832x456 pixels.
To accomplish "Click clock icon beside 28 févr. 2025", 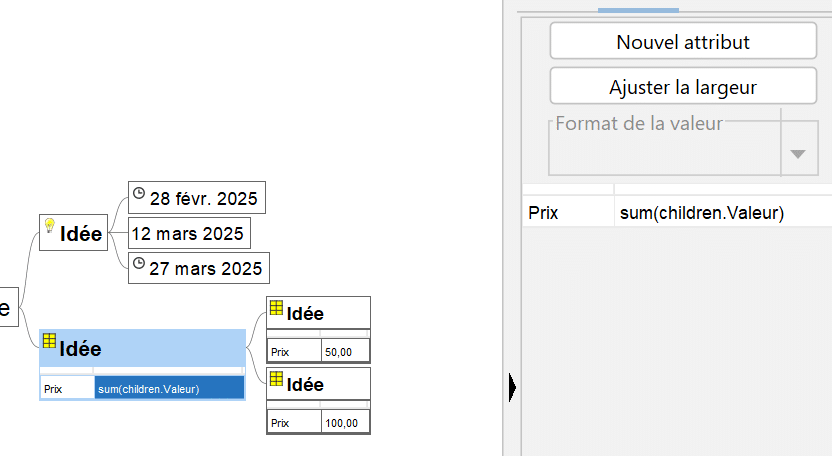I will point(139,192).
